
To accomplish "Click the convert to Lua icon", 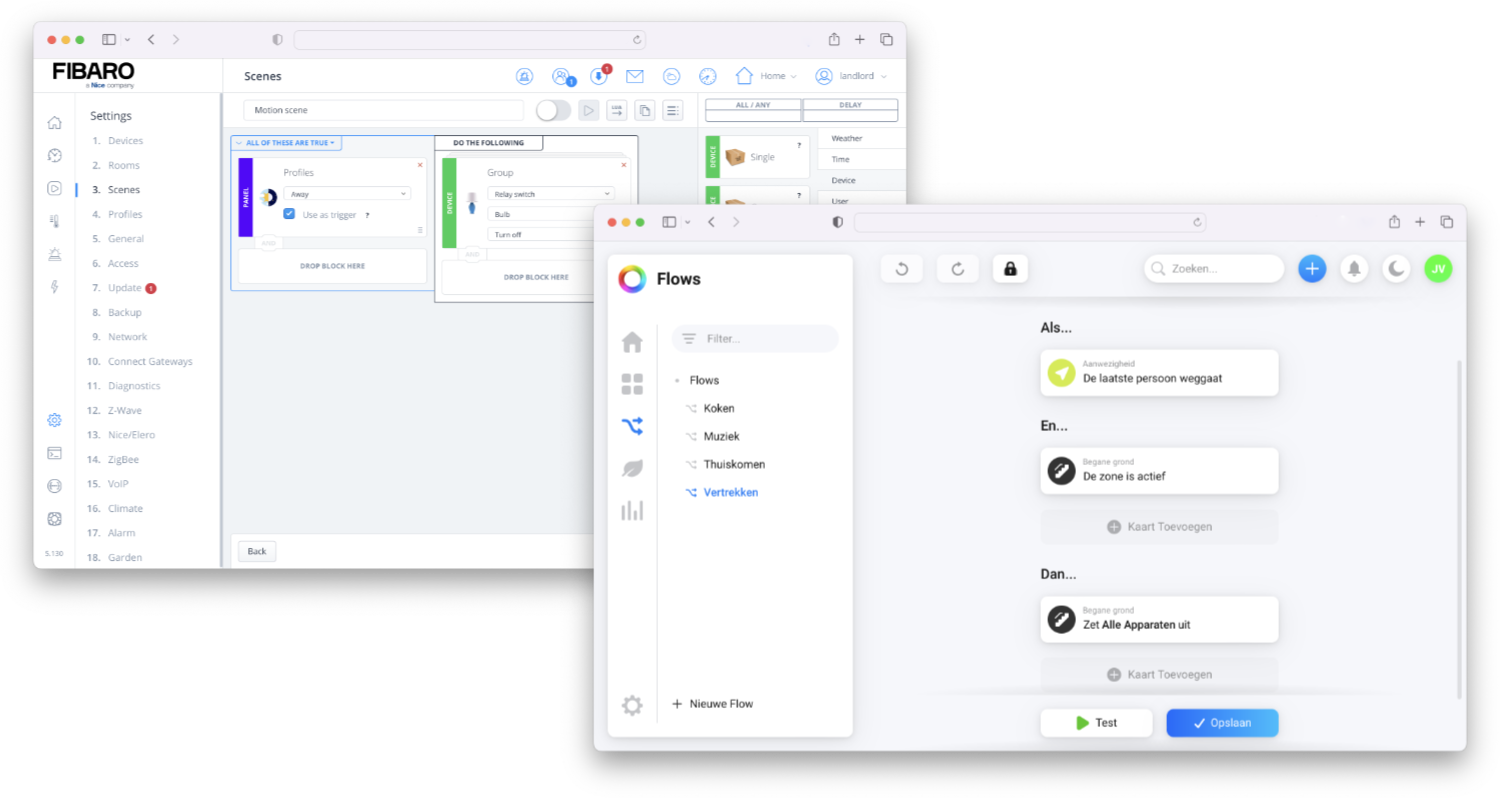I will click(x=617, y=110).
